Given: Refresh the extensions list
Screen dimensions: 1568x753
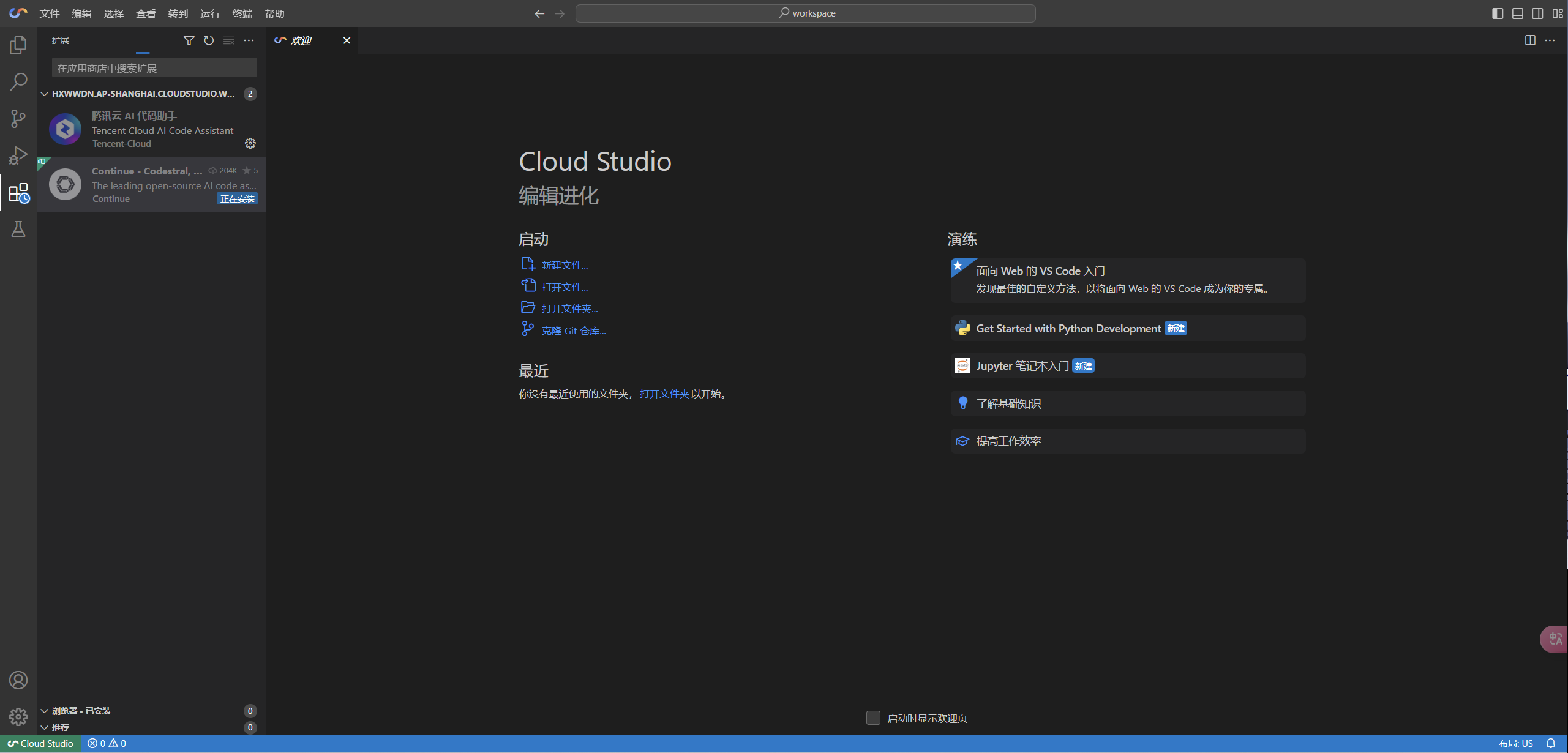Looking at the screenshot, I should [209, 40].
